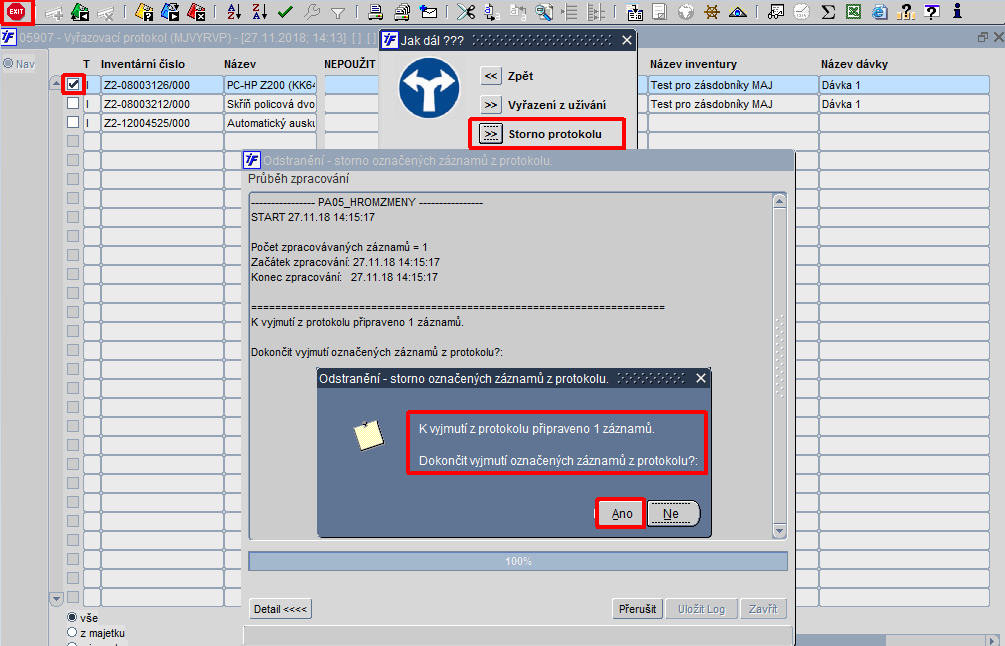
Task: Click the Zpět back button
Action: 491,76
